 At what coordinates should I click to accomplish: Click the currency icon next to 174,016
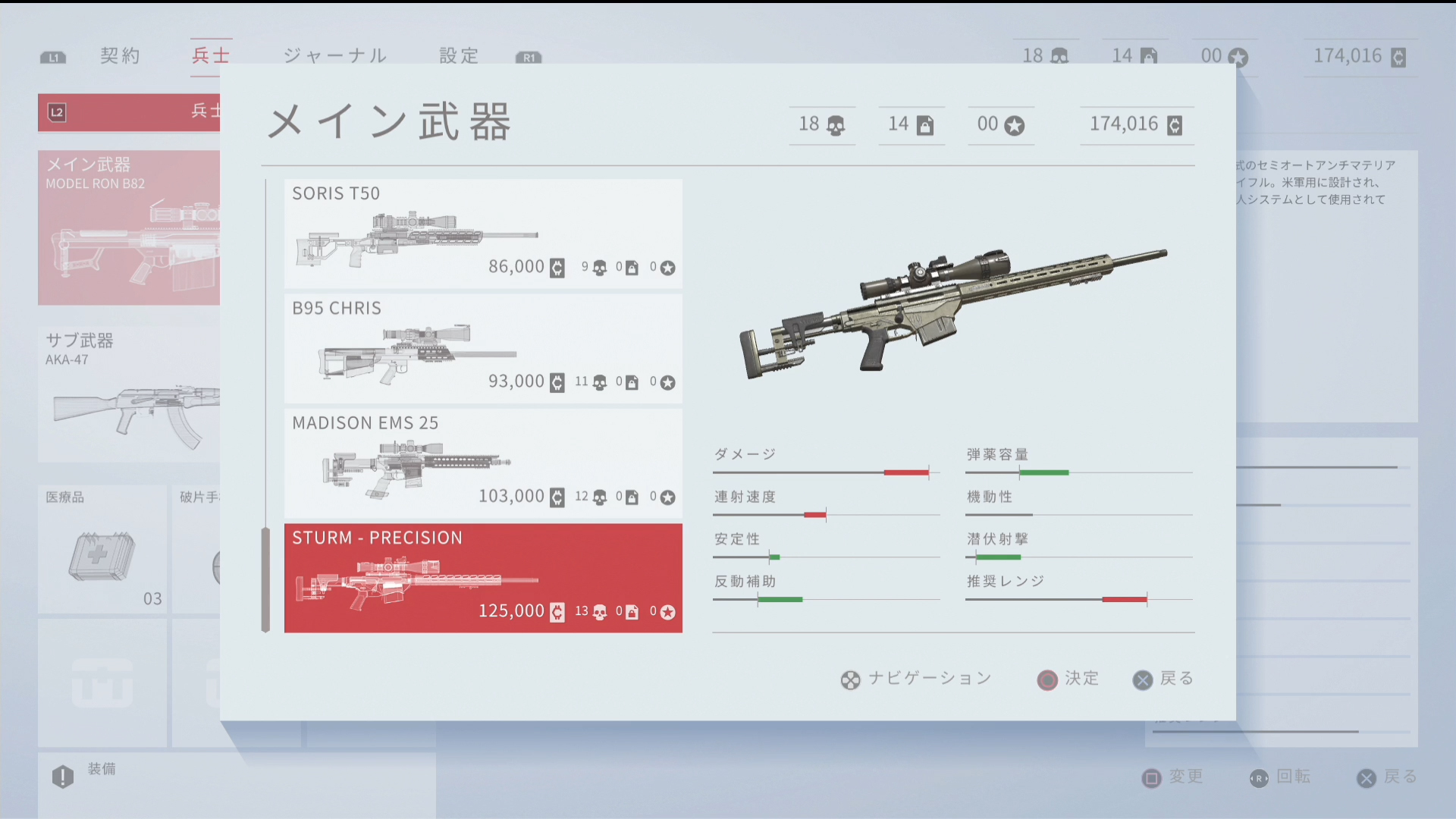coord(1175,126)
